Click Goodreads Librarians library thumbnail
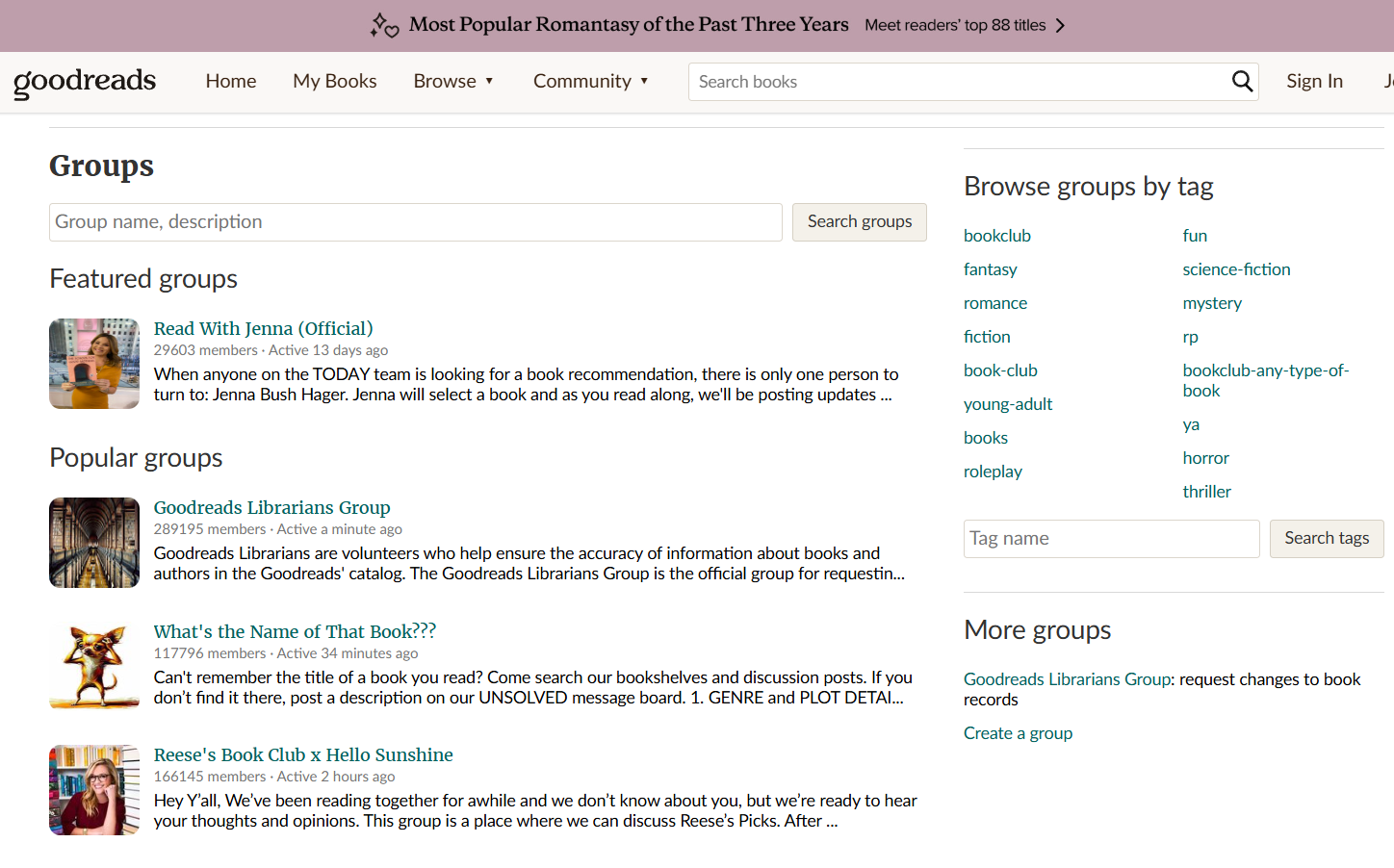 click(x=94, y=543)
